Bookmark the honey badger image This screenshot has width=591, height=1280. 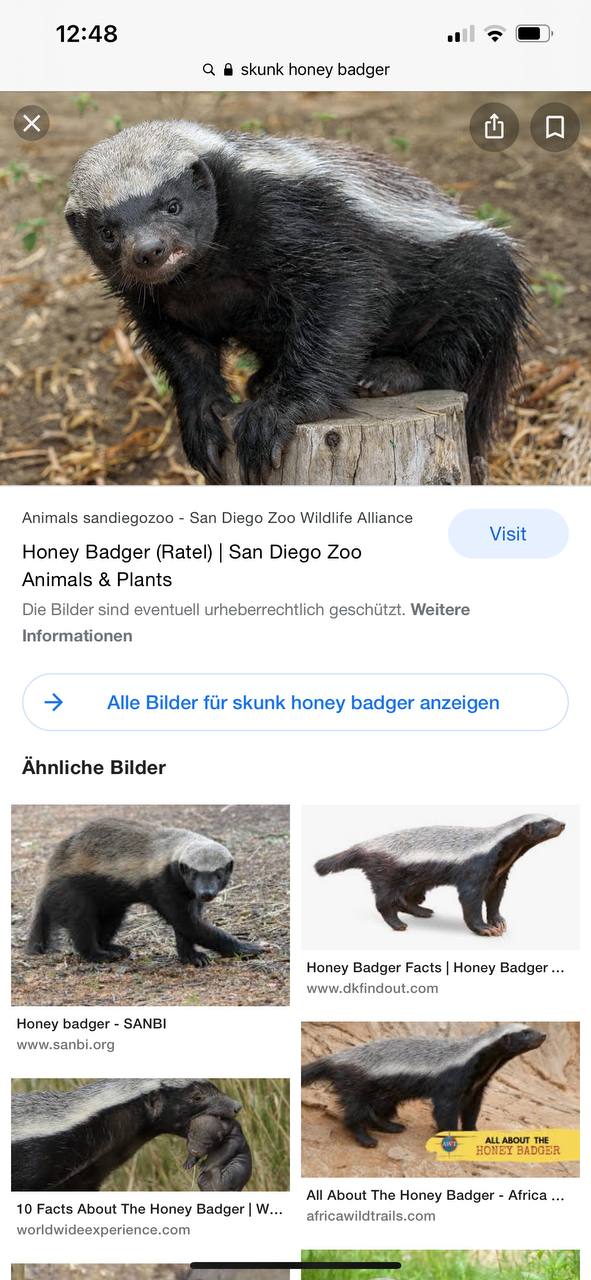coord(555,127)
